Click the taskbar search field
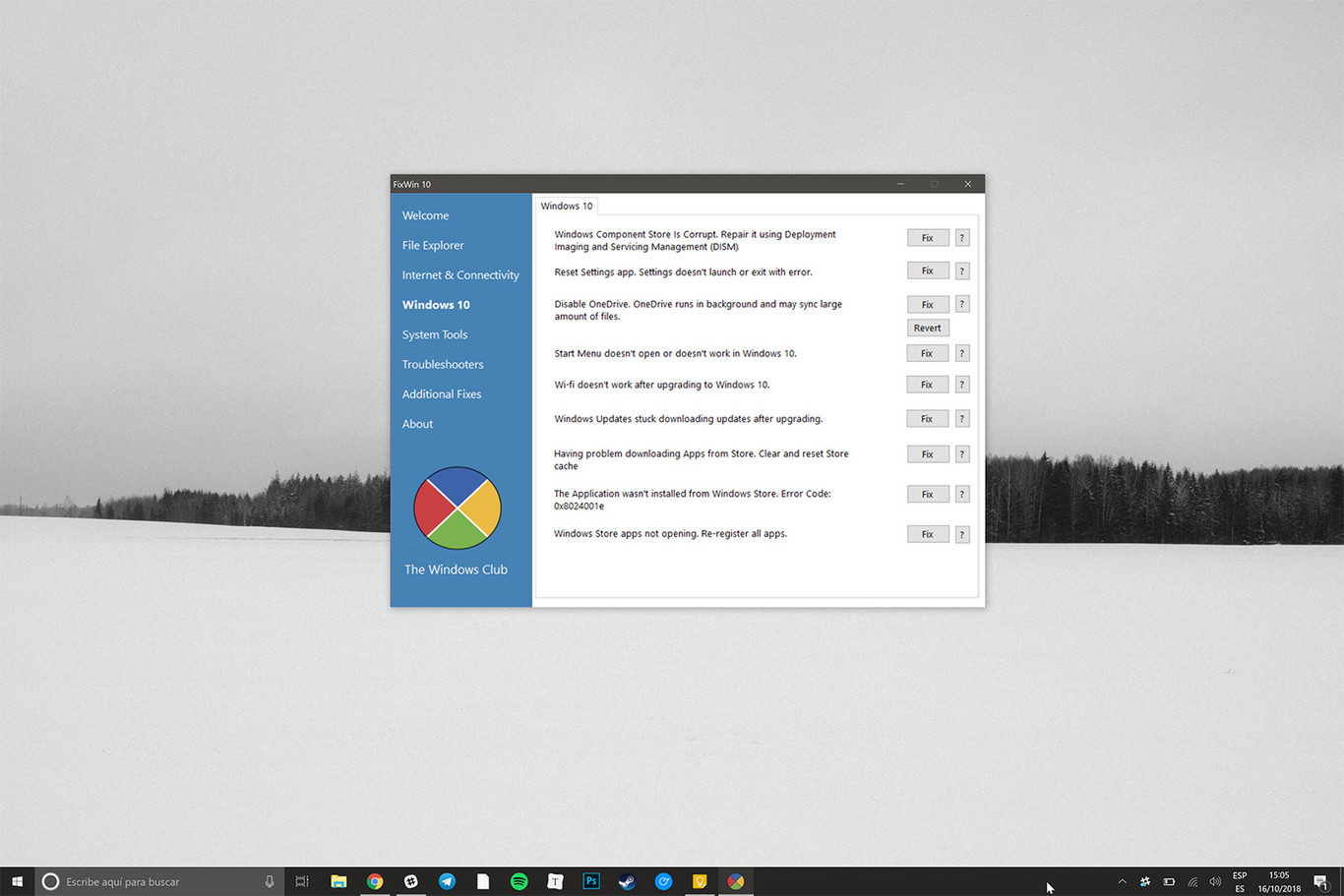The height and width of the screenshot is (896, 1344). point(159,881)
